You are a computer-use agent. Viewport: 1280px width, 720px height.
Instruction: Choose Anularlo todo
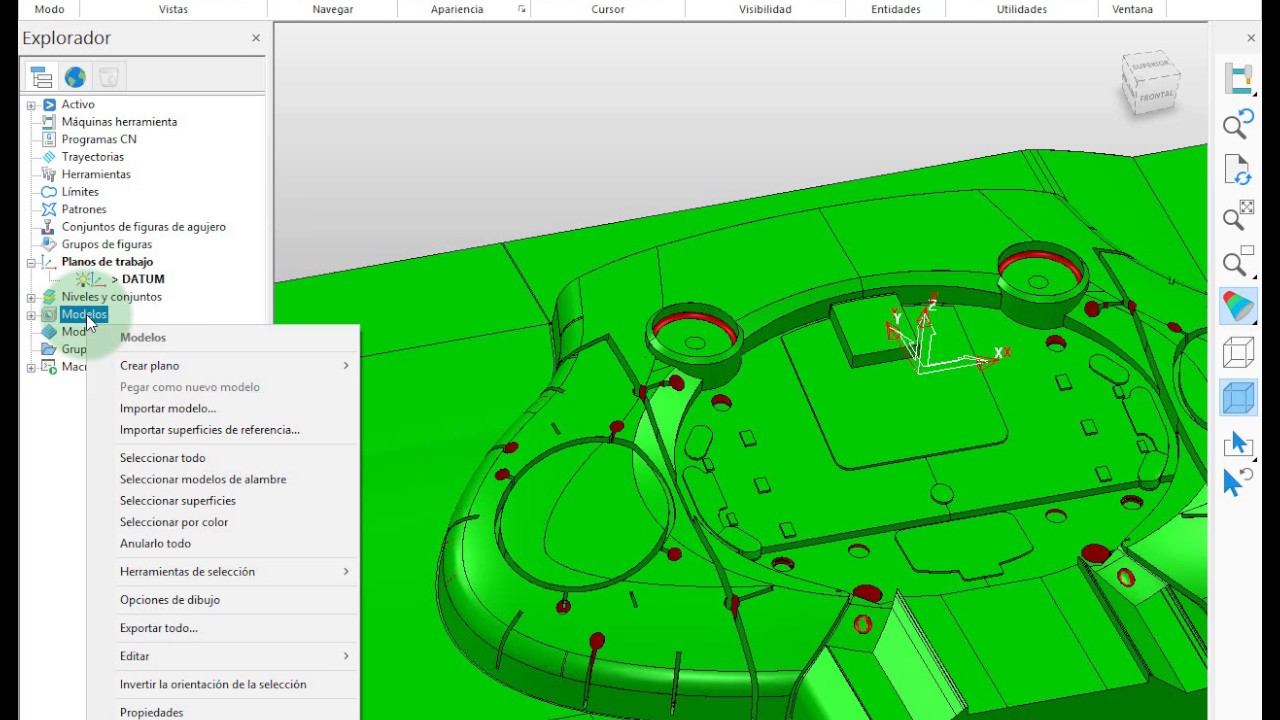[155, 543]
